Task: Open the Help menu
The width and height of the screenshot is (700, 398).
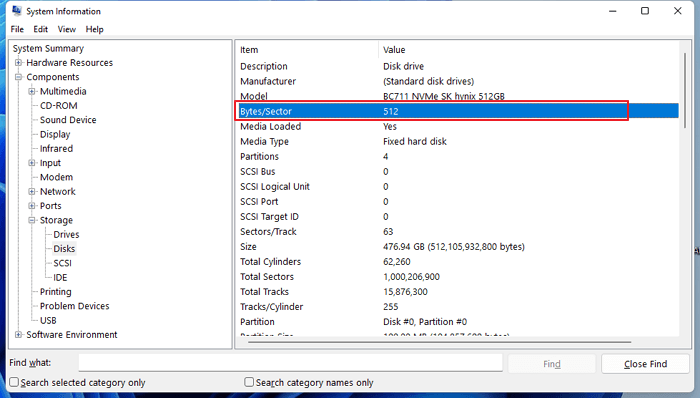Action: click(94, 29)
